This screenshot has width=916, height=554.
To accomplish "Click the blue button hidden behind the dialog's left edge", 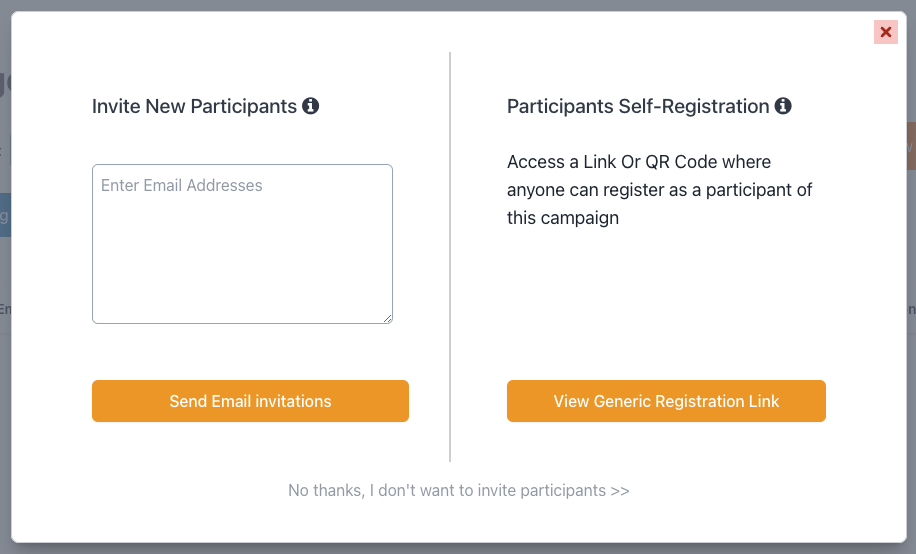I will click(4, 214).
